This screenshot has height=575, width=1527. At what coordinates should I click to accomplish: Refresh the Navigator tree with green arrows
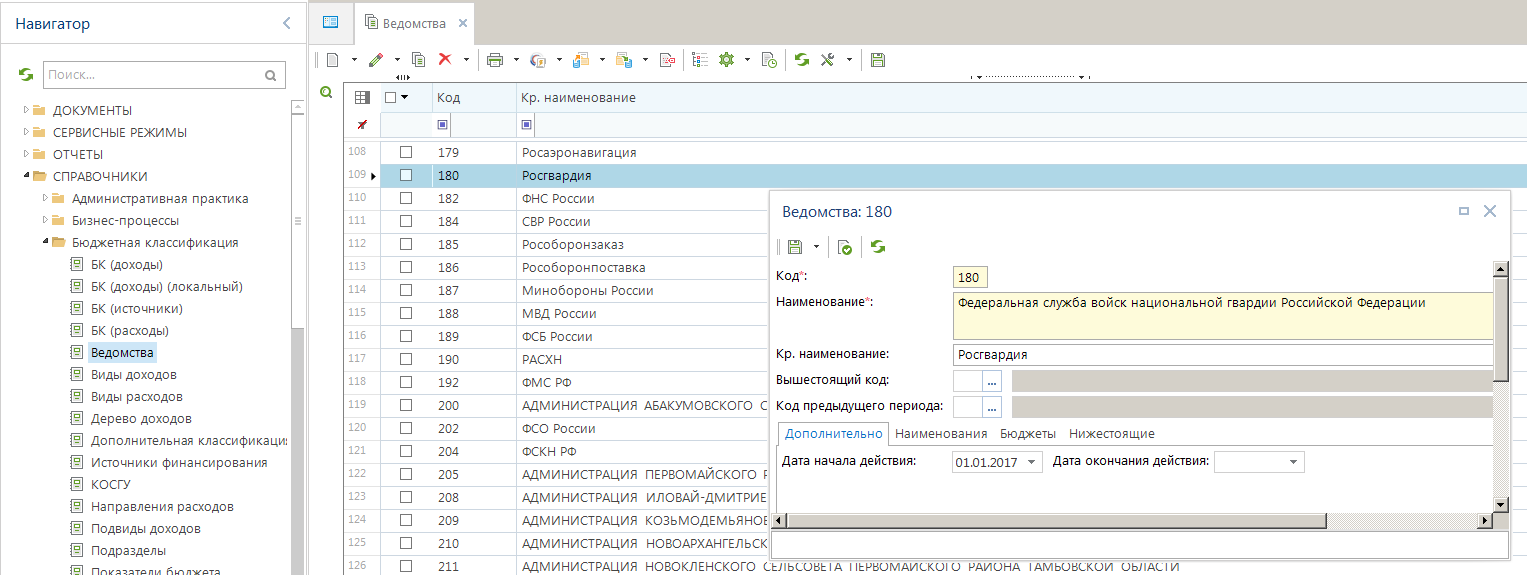pos(26,74)
